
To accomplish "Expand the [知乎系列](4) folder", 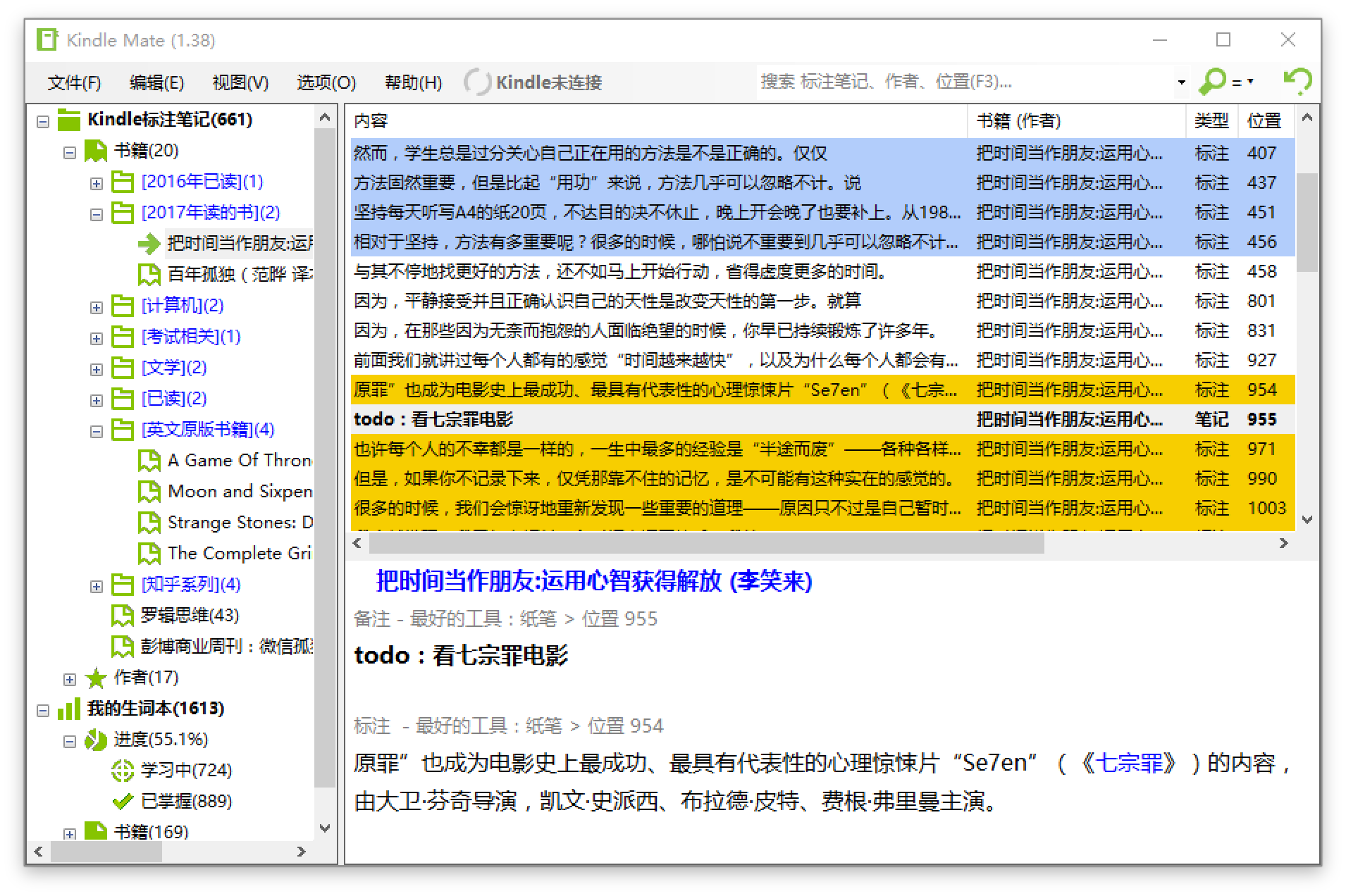I will (97, 587).
